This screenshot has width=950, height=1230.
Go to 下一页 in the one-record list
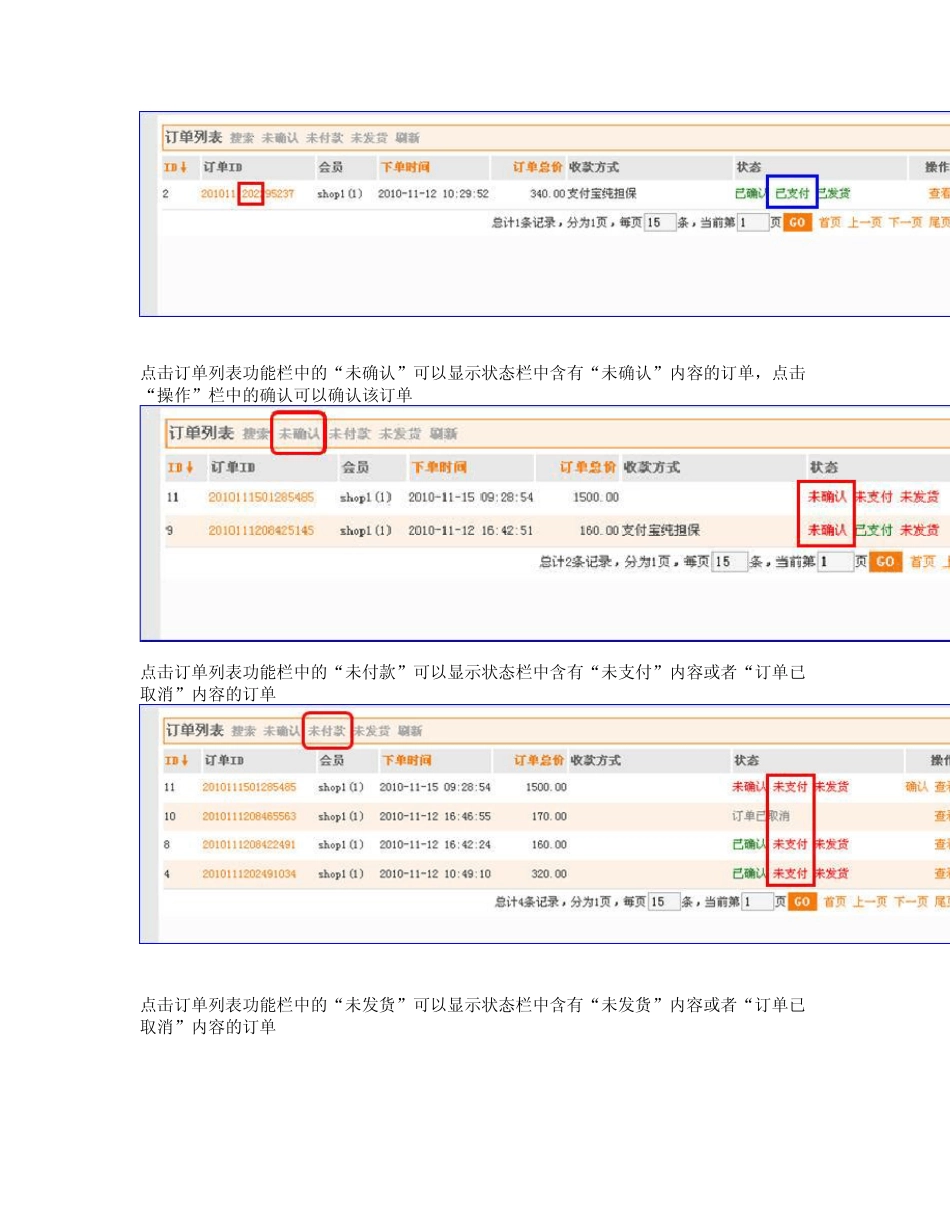click(905, 223)
